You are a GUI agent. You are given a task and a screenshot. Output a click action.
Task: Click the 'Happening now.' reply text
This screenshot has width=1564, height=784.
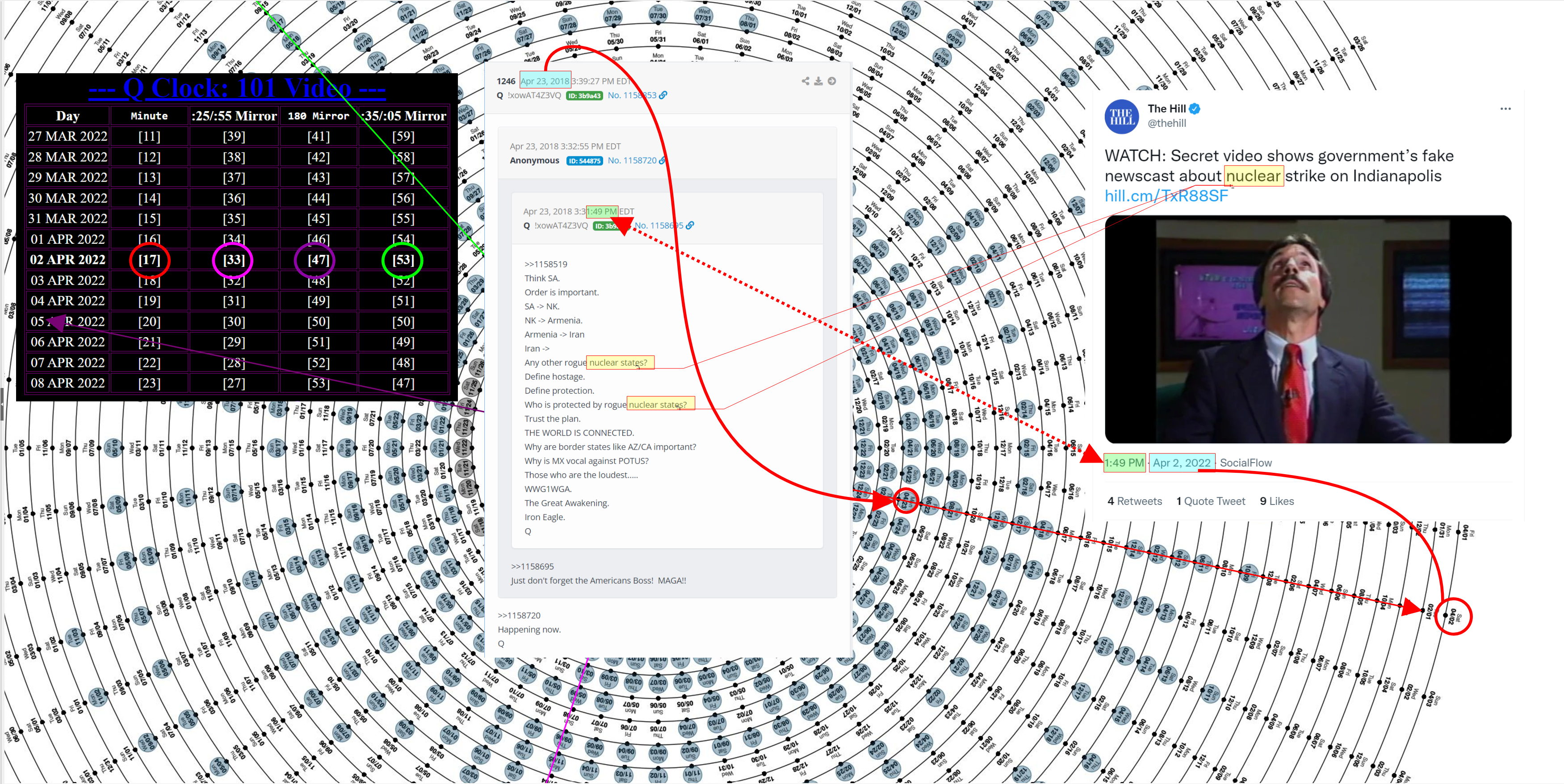(x=529, y=630)
